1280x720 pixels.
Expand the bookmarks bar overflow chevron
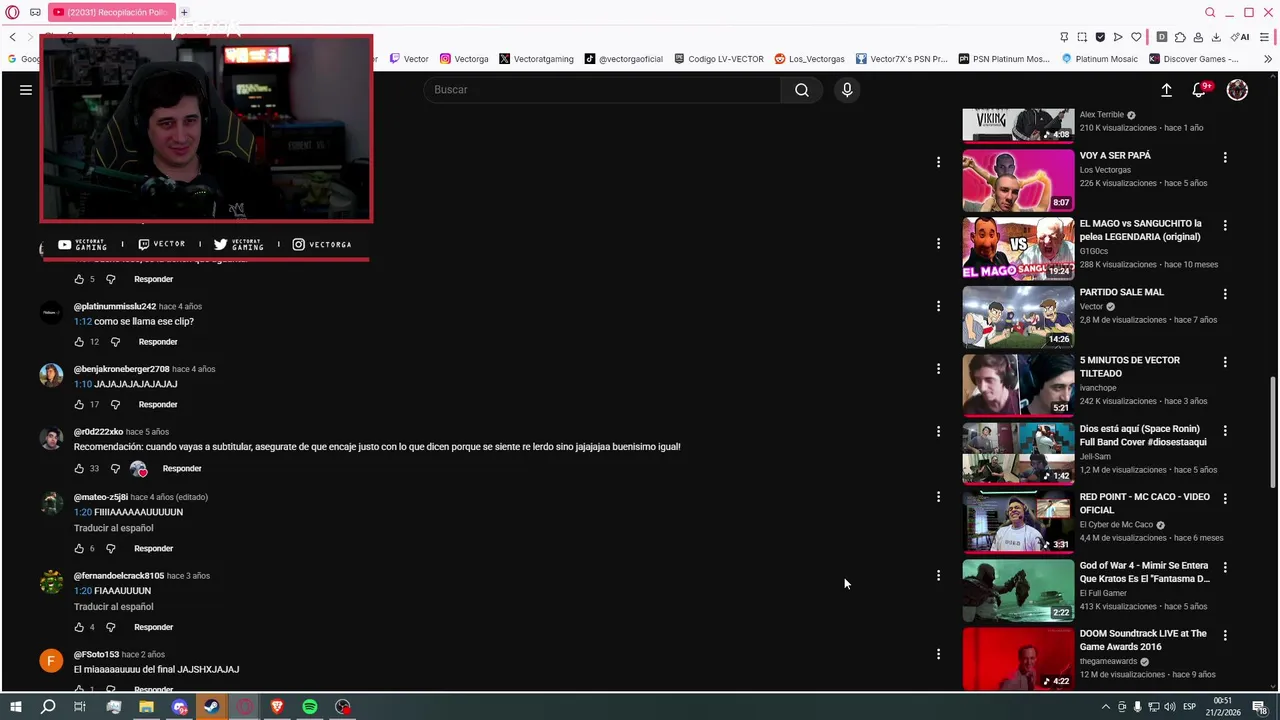[x=1268, y=59]
